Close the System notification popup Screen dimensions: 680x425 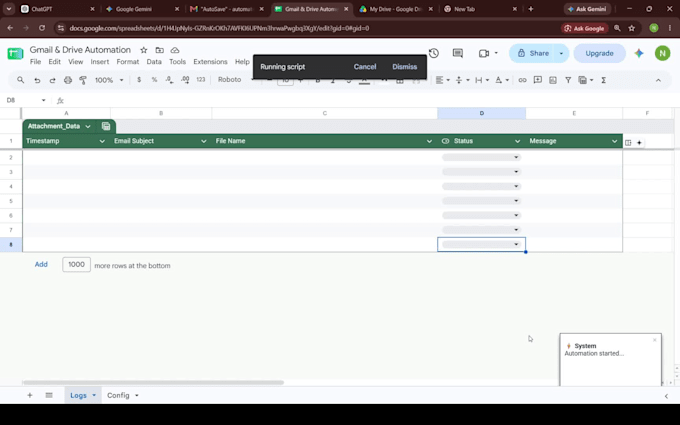[x=654, y=340]
